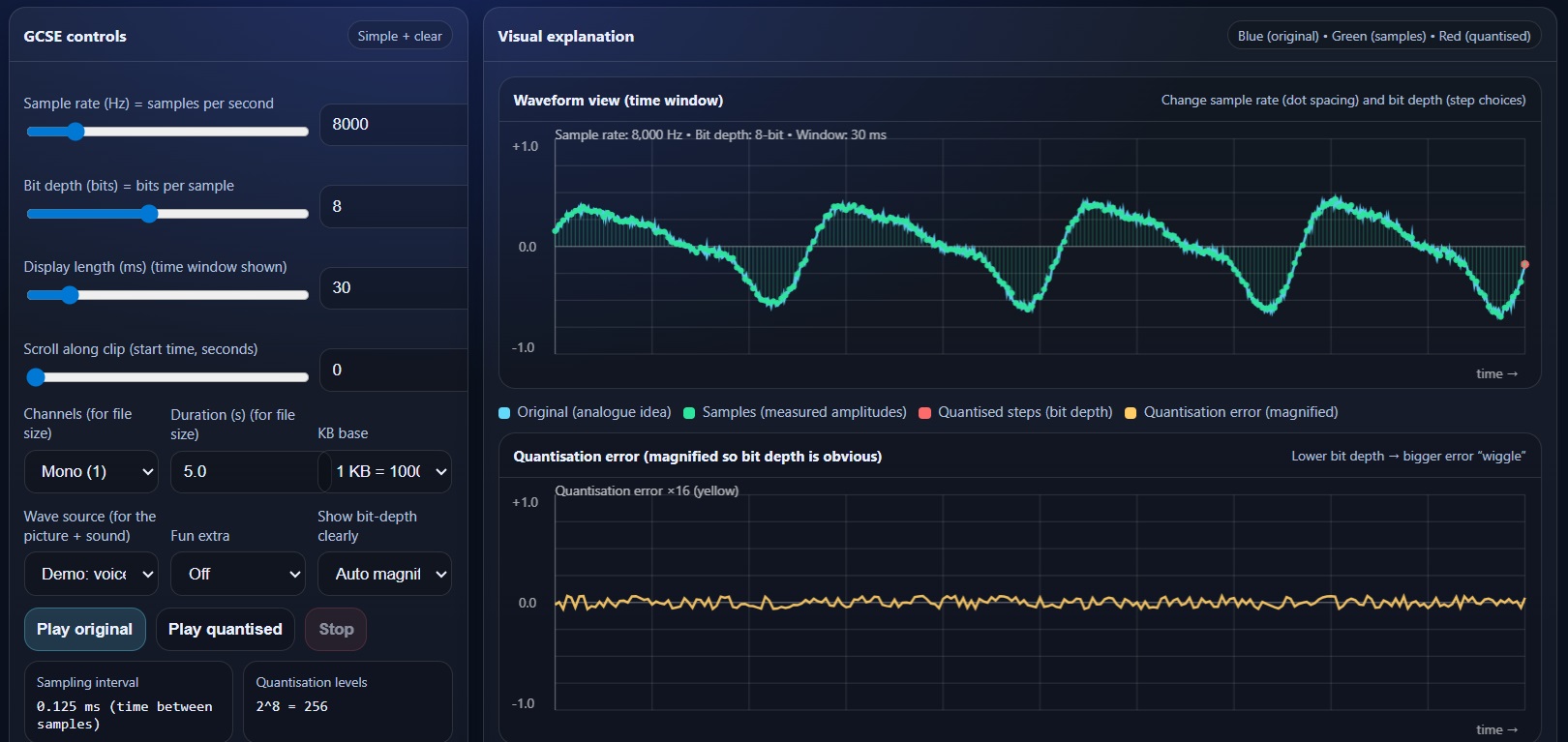Click the Quantisation error (magnified) heading

tap(697, 457)
